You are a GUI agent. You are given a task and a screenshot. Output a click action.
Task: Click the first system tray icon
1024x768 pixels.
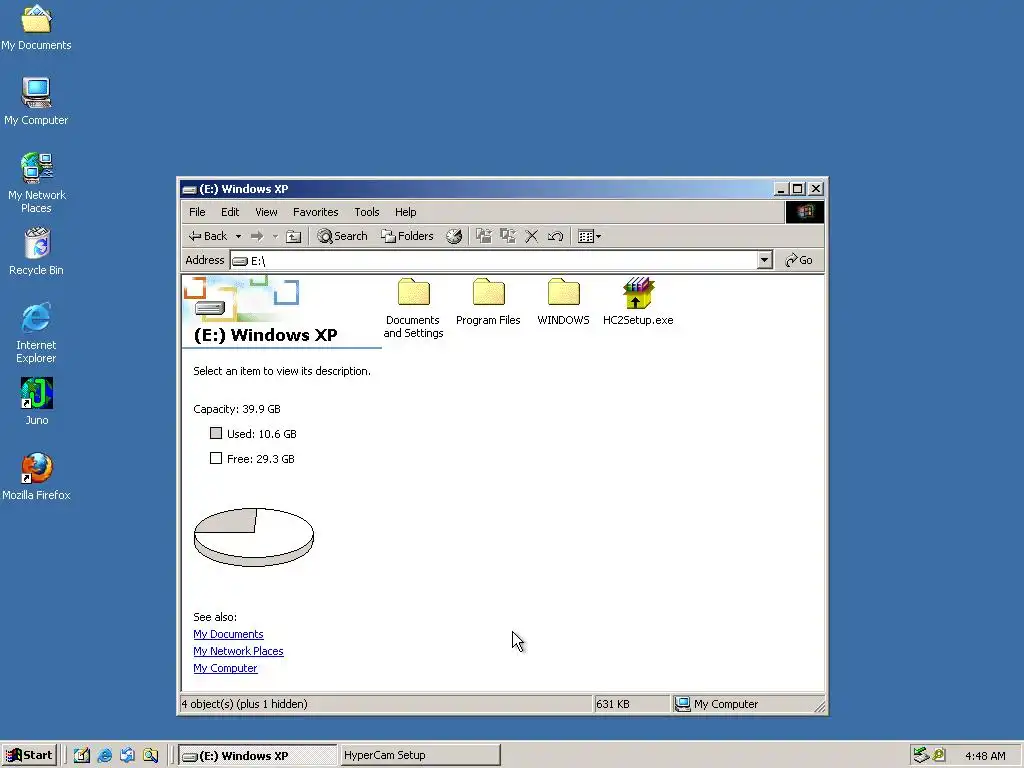coord(921,755)
